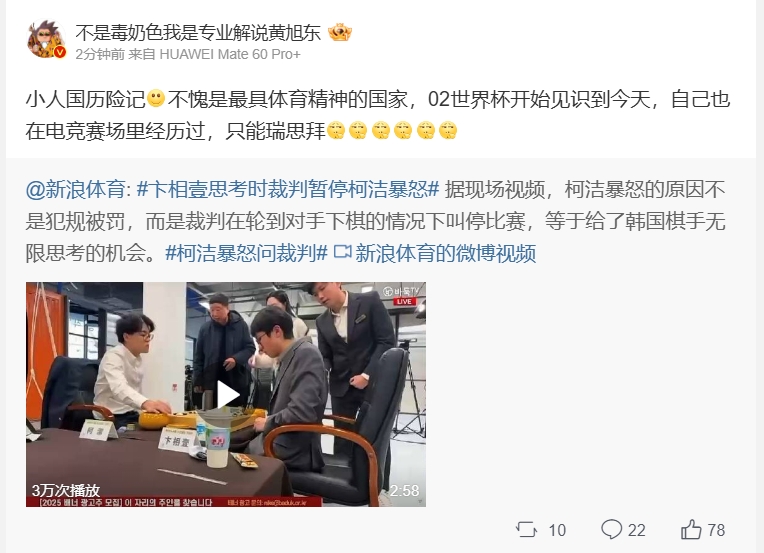Click the like count 78
The height and width of the screenshot is (553, 764).
[716, 530]
